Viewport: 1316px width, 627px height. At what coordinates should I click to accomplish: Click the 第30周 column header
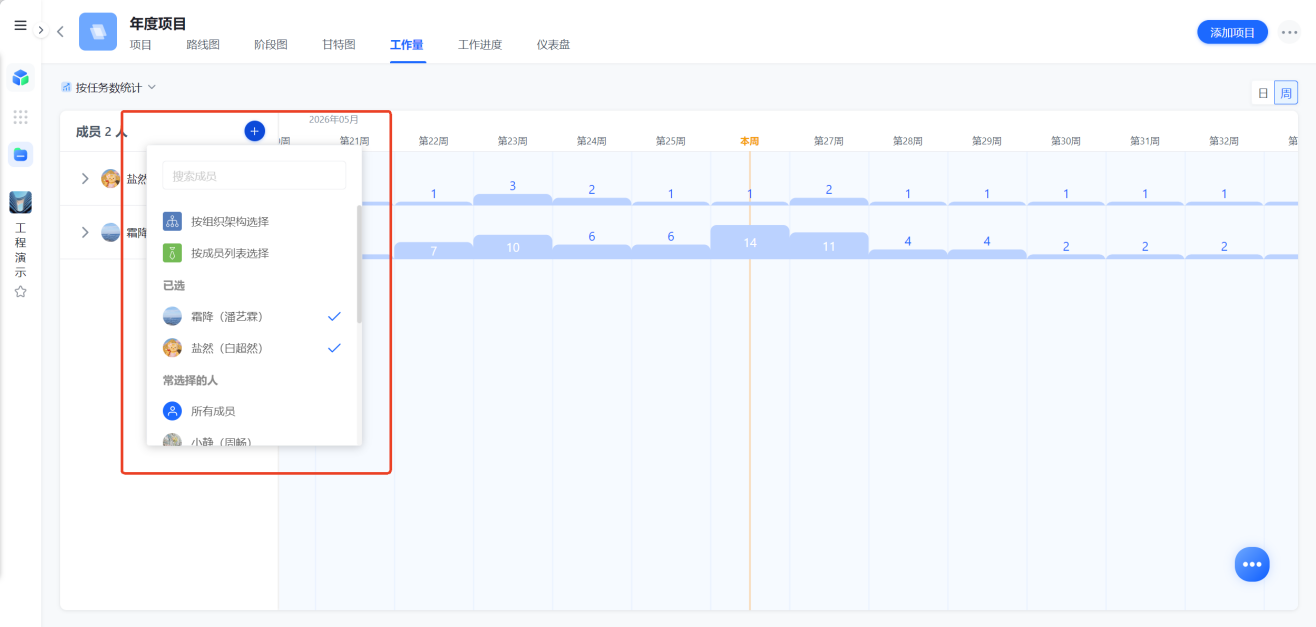pos(1066,141)
